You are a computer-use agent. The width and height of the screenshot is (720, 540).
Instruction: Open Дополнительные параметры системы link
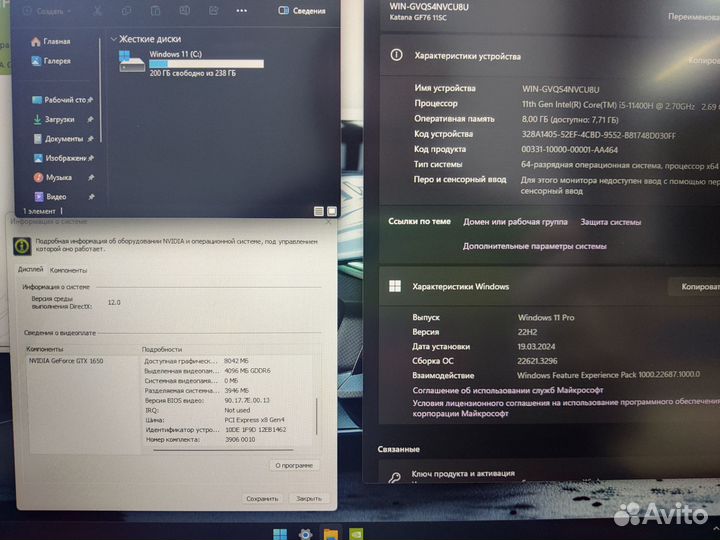tap(534, 246)
